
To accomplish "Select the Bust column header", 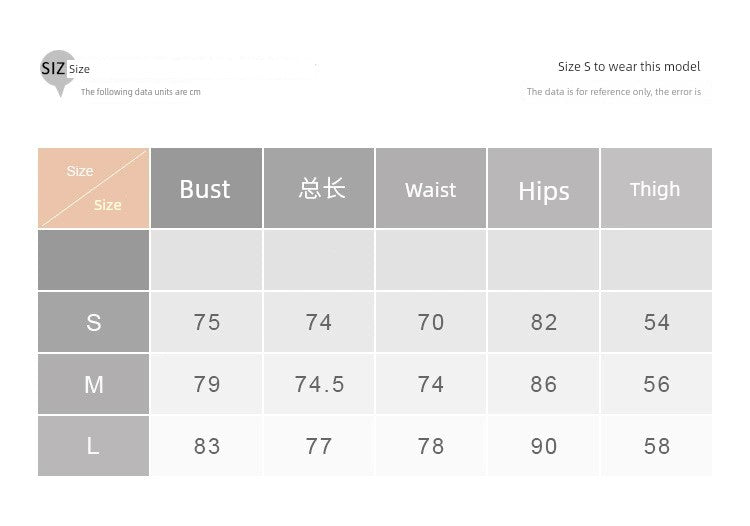I will click(x=206, y=189).
